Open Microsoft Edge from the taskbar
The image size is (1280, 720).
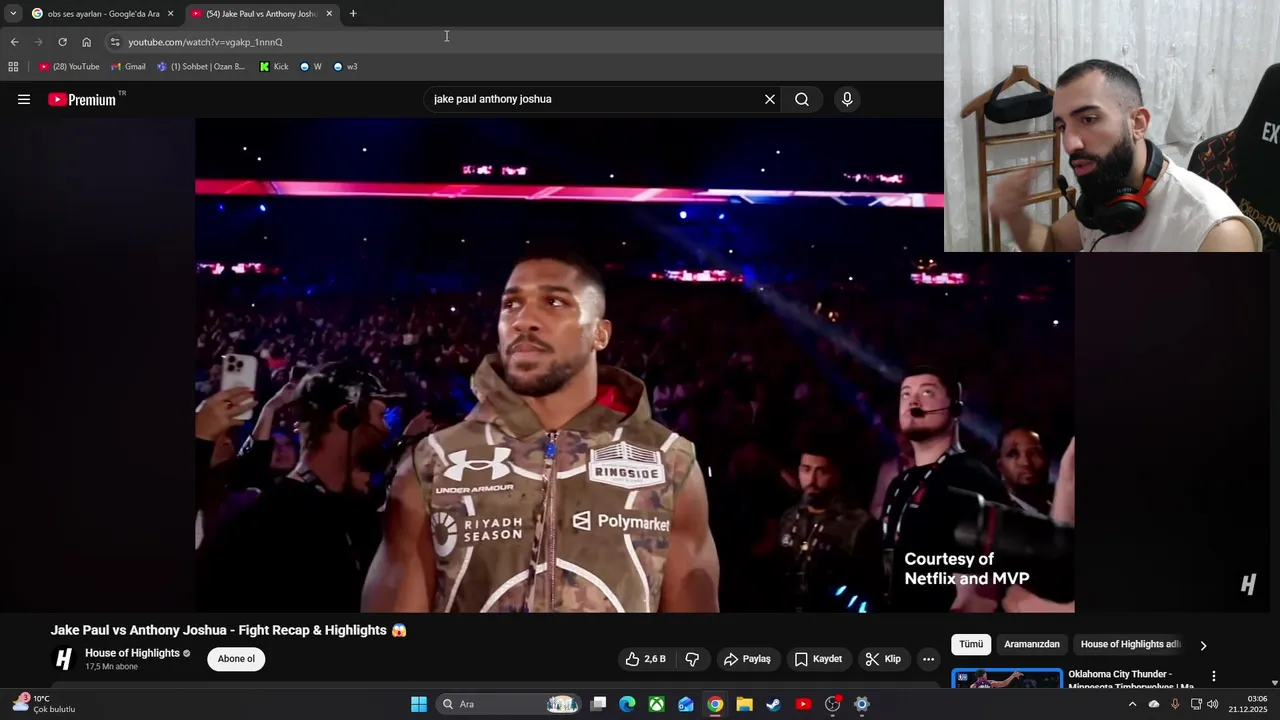tap(627, 704)
